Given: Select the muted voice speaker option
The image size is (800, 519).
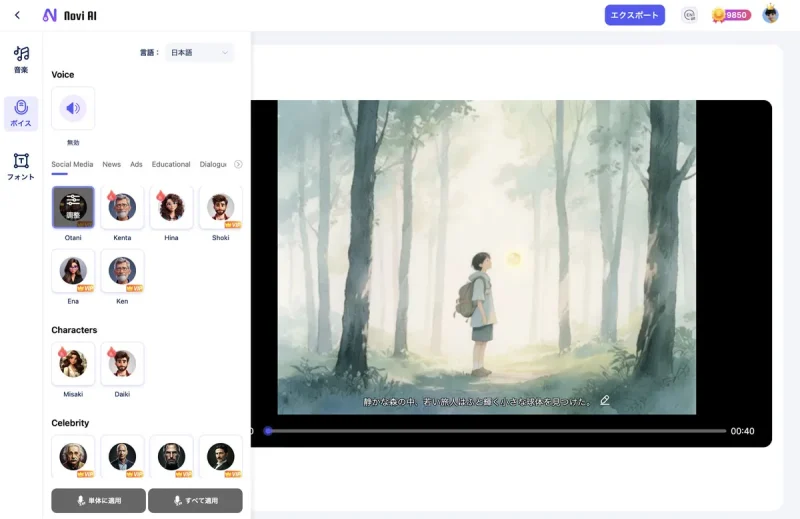Looking at the screenshot, I should click(x=73, y=108).
